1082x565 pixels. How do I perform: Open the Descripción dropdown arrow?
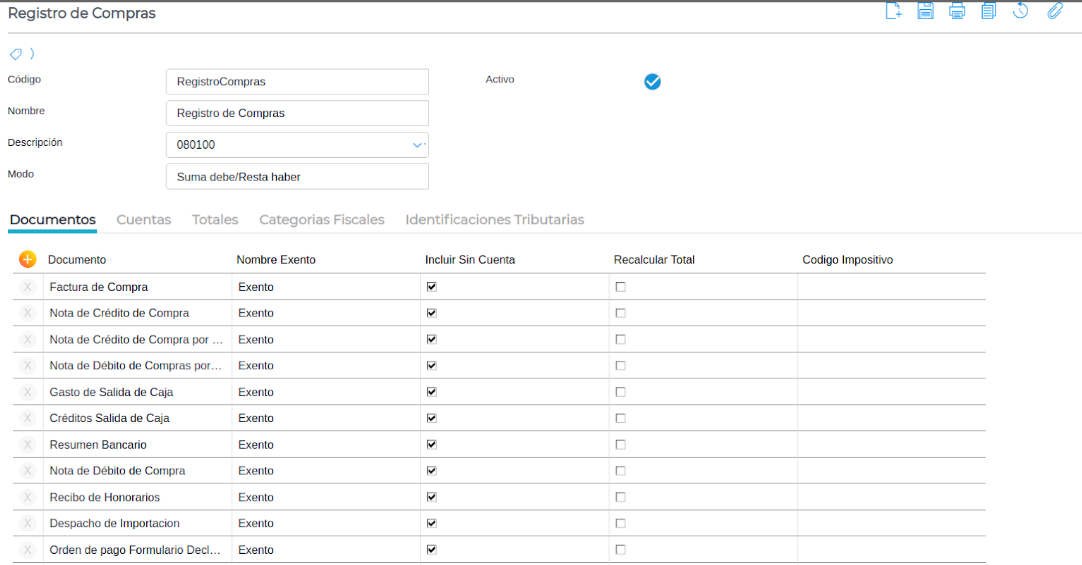[x=418, y=145]
